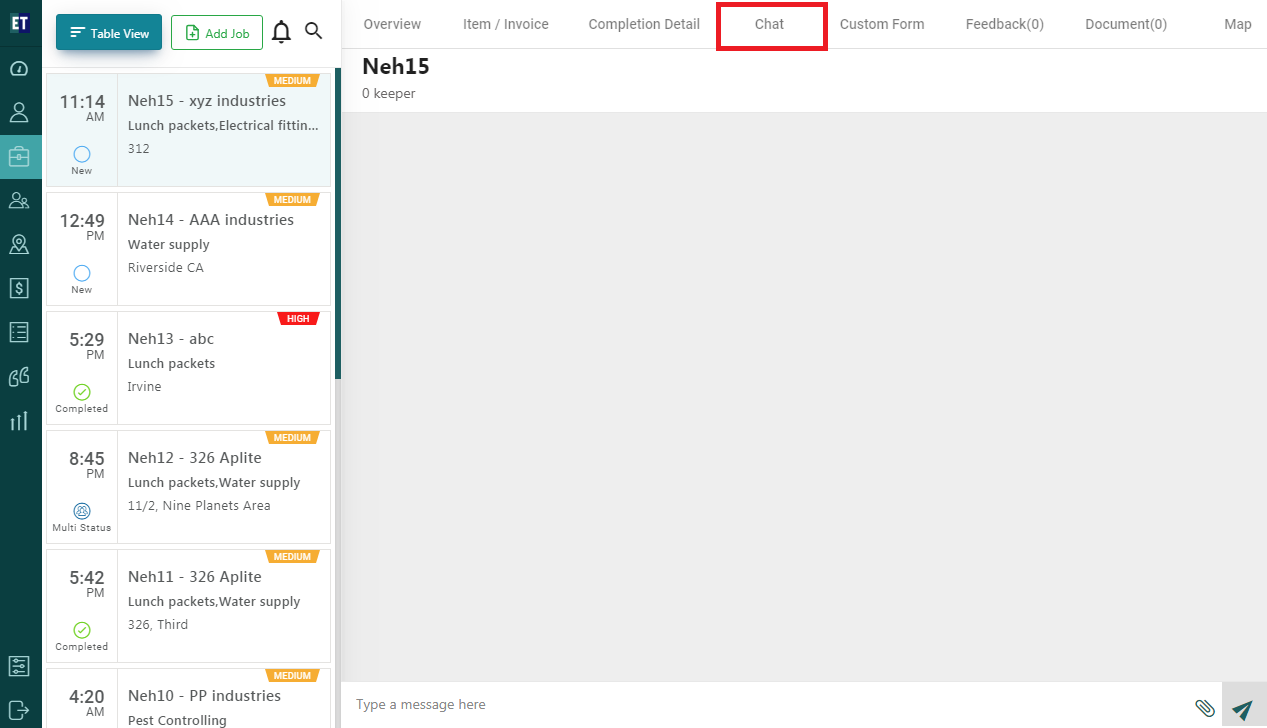Click the 8:45 PM time on Neh12
The height and width of the screenshot is (728, 1267).
[x=87, y=464]
